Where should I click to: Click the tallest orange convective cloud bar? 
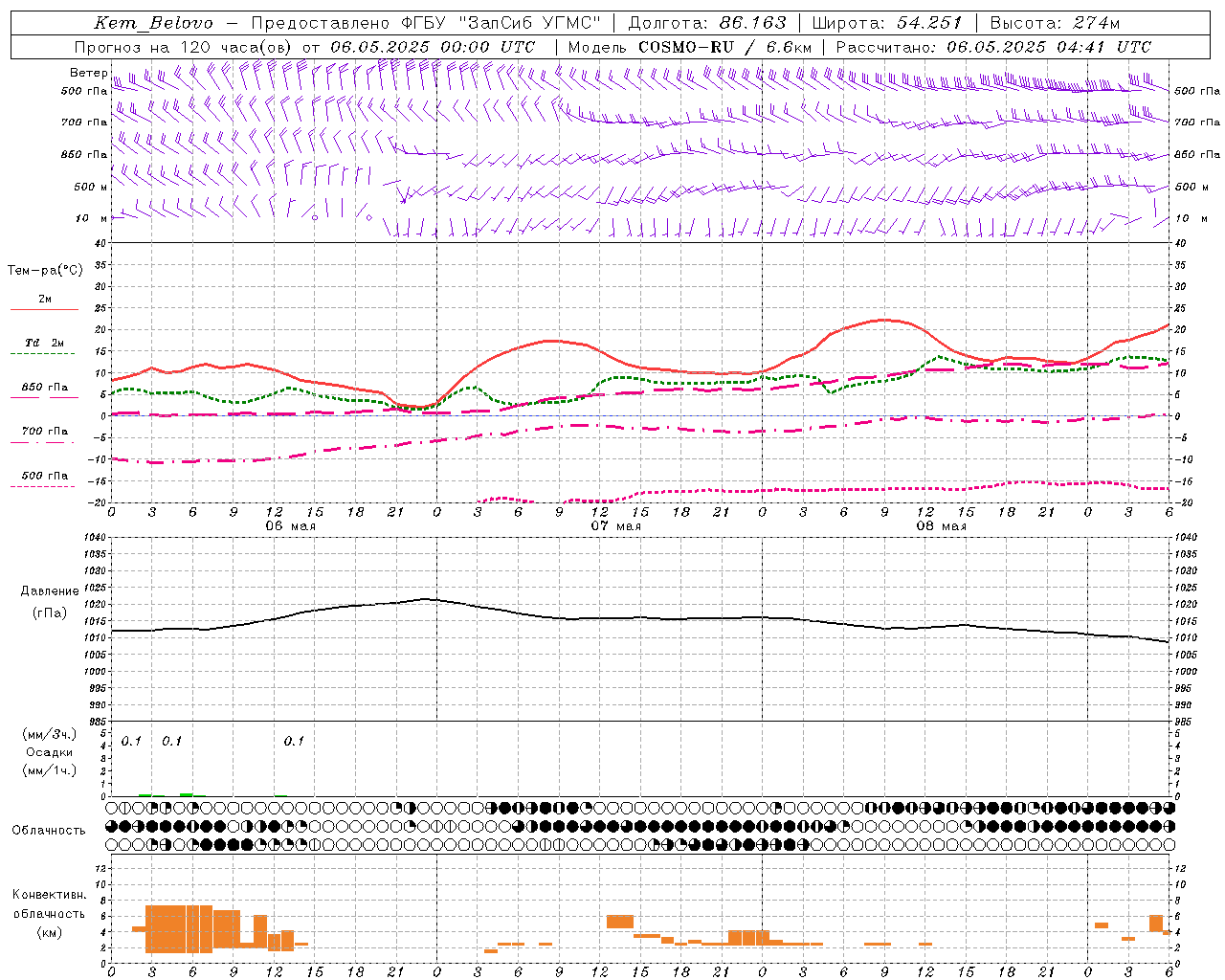coord(178,928)
